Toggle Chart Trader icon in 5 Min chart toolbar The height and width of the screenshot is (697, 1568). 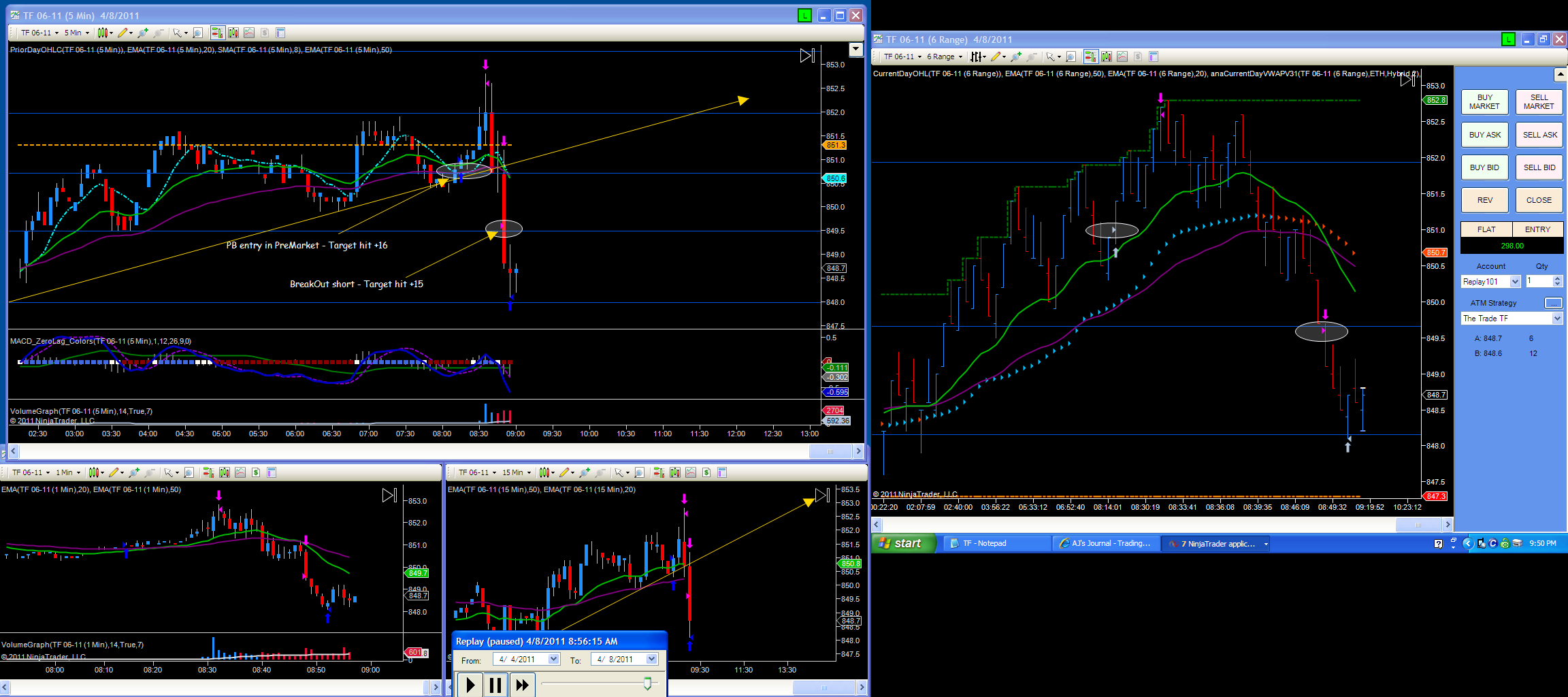point(218,33)
